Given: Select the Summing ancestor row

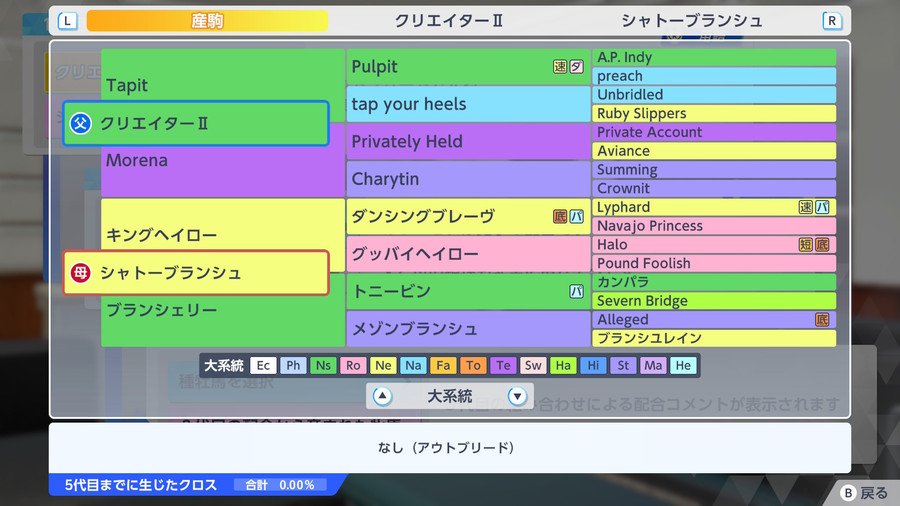Looking at the screenshot, I should click(714, 170).
